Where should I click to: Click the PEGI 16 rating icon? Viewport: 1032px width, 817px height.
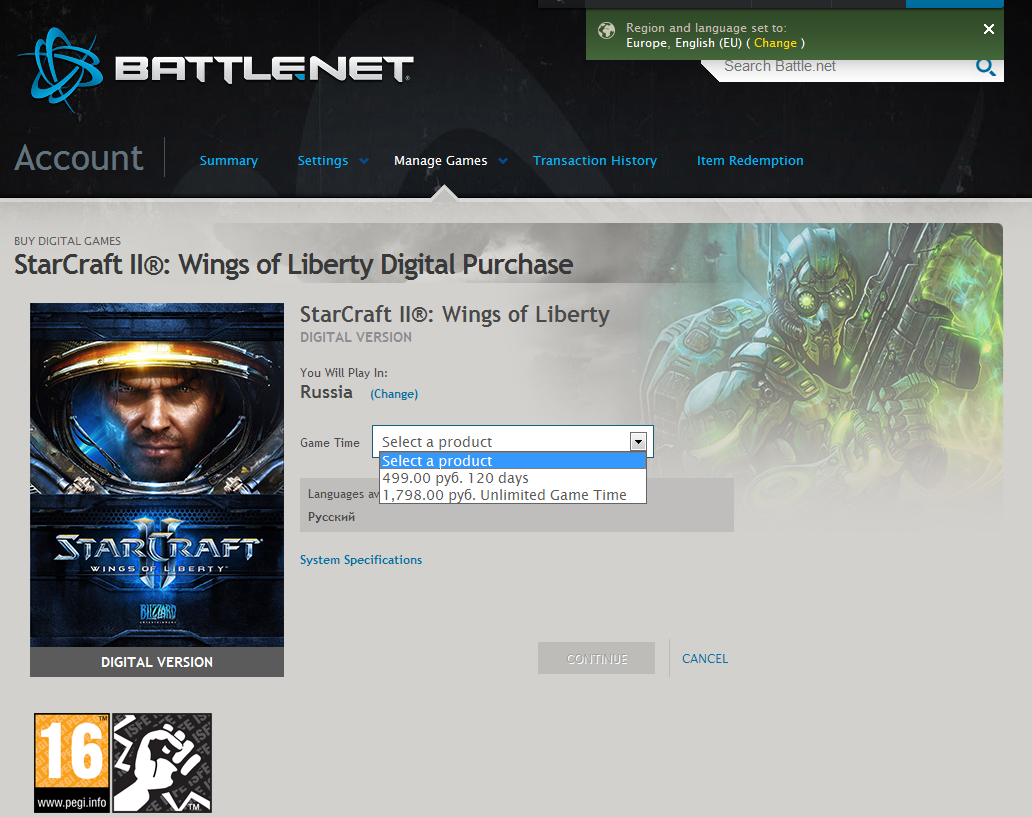pyautogui.click(x=72, y=762)
